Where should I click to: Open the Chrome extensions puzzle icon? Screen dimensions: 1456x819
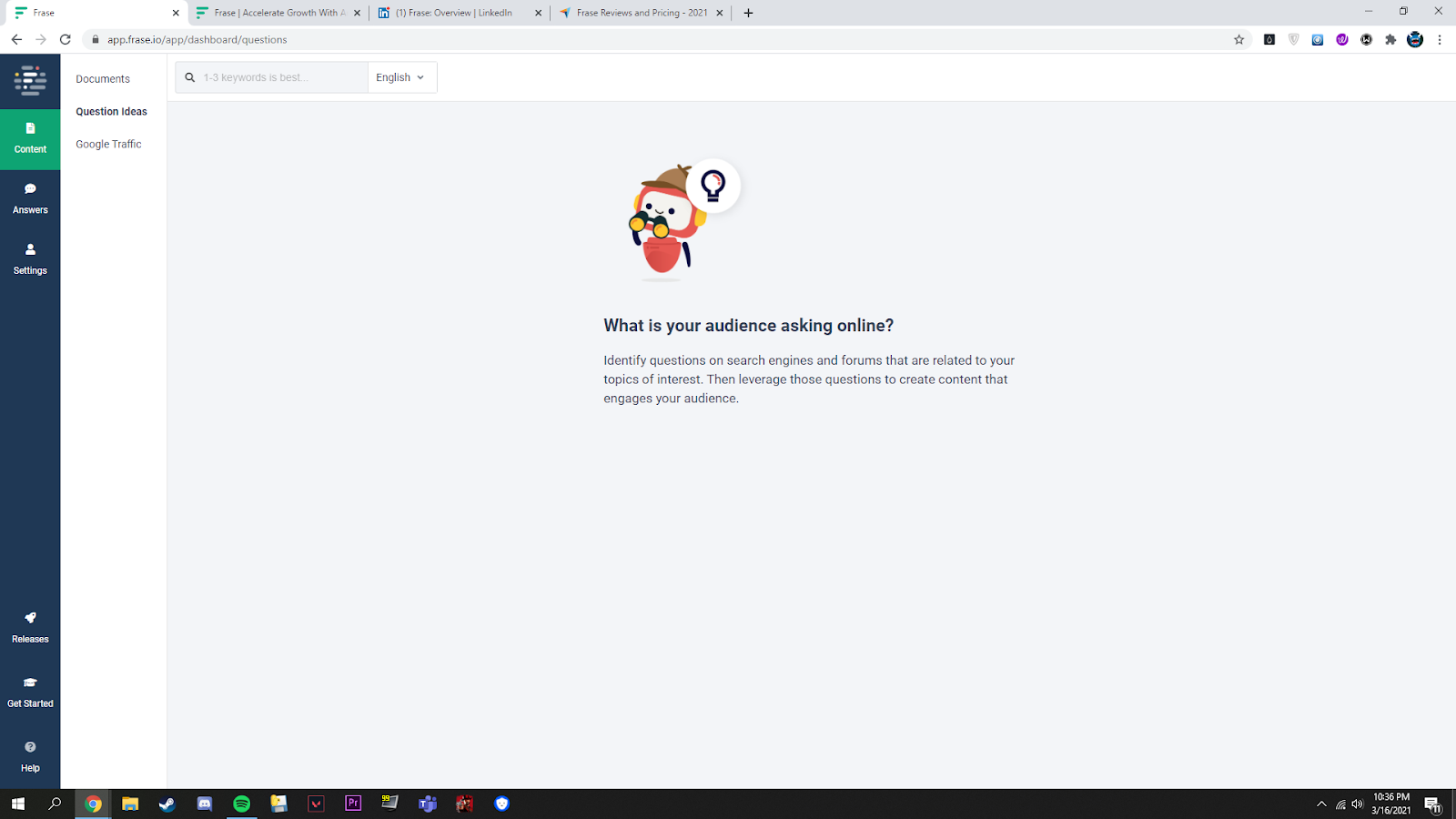pyautogui.click(x=1390, y=39)
